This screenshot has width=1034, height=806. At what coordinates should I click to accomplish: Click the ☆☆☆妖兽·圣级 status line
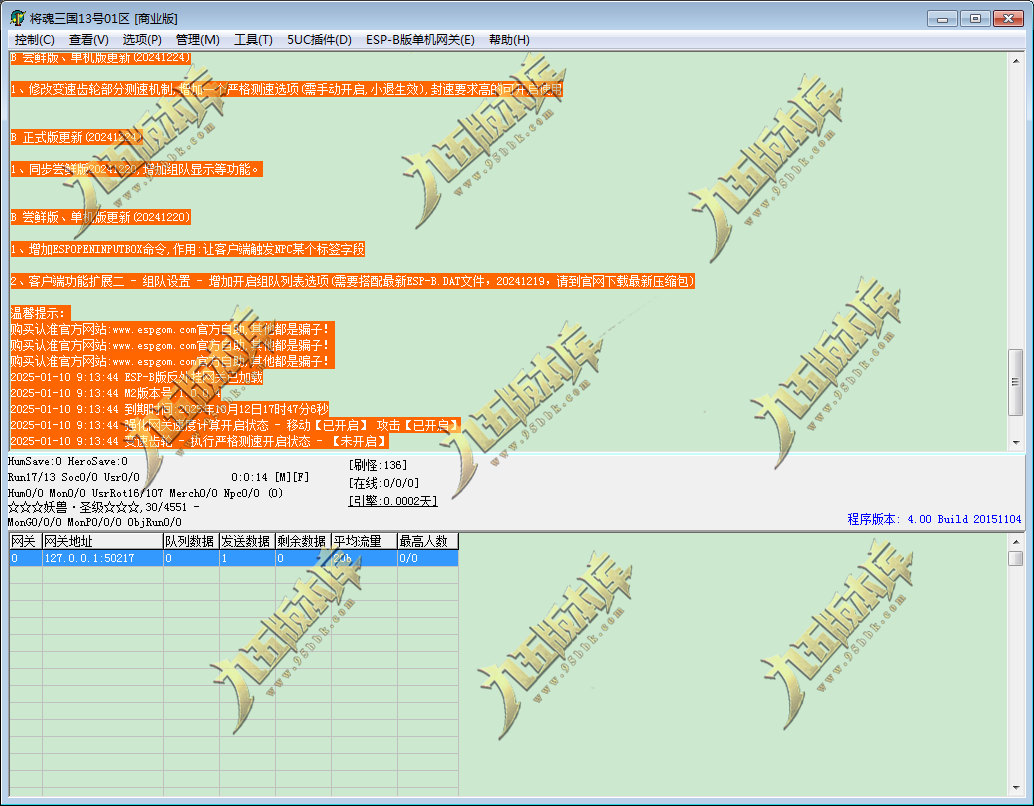pyautogui.click(x=104, y=507)
